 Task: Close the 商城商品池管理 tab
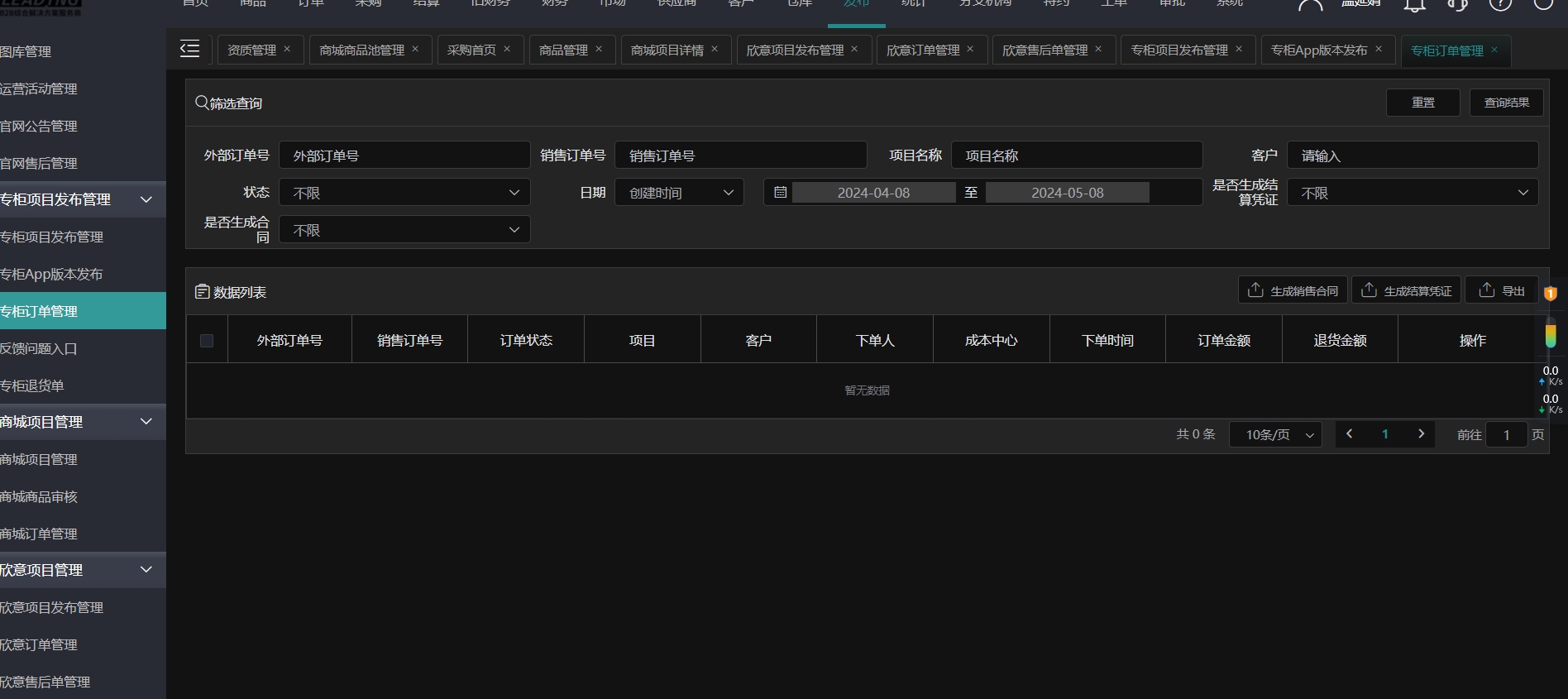tap(415, 50)
